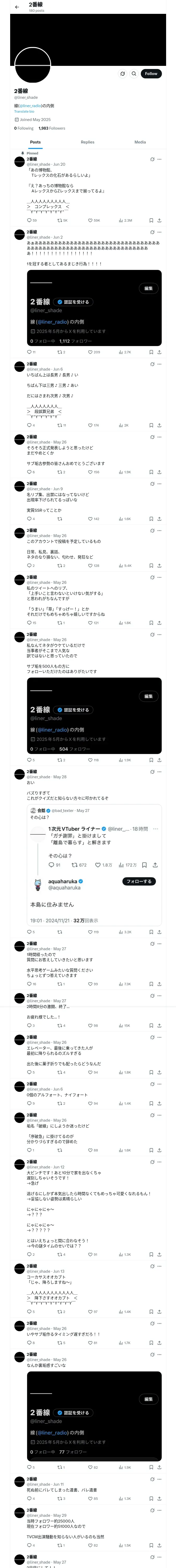
Task: Click Grok icon beside profile search
Action: point(123,74)
